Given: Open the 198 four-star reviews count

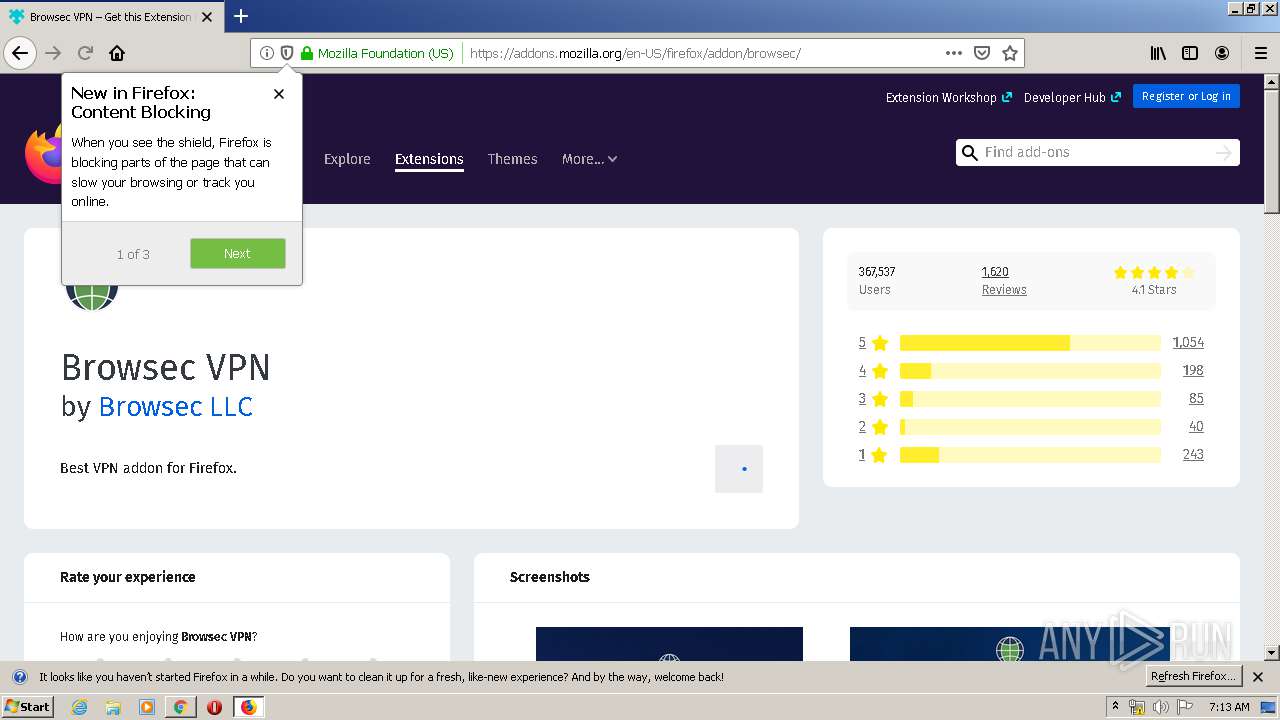Looking at the screenshot, I should click(1193, 371).
